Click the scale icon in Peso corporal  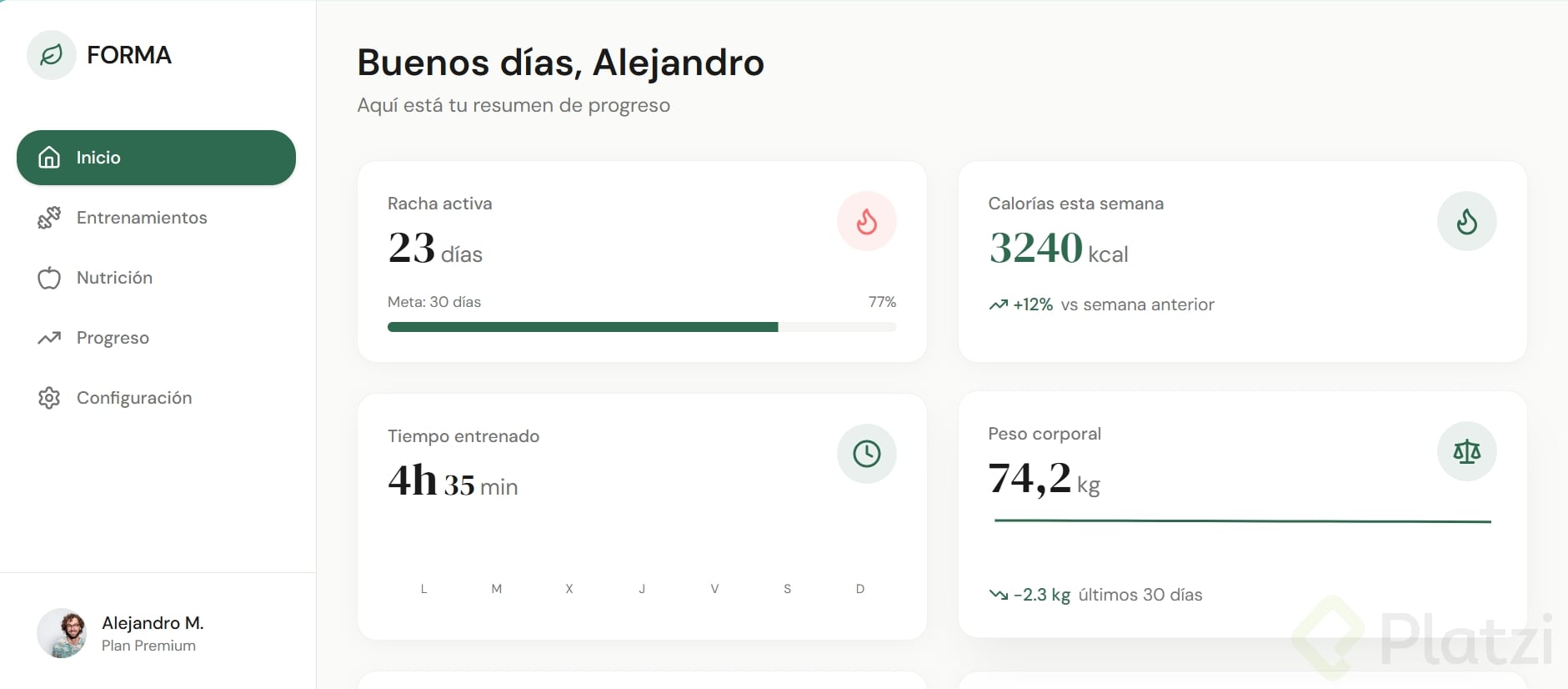pyautogui.click(x=1466, y=451)
